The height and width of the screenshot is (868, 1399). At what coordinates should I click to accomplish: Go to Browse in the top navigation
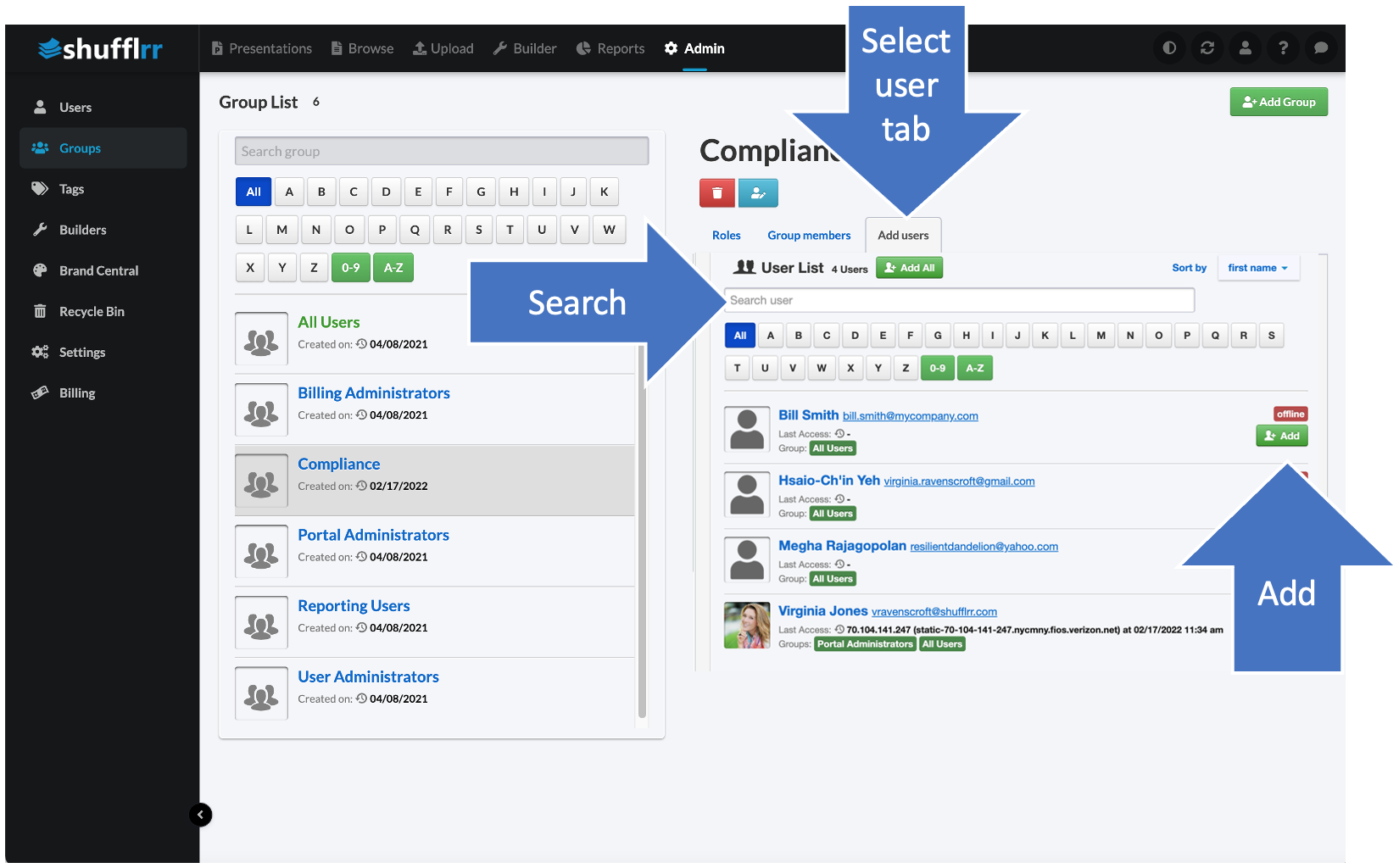tap(362, 48)
